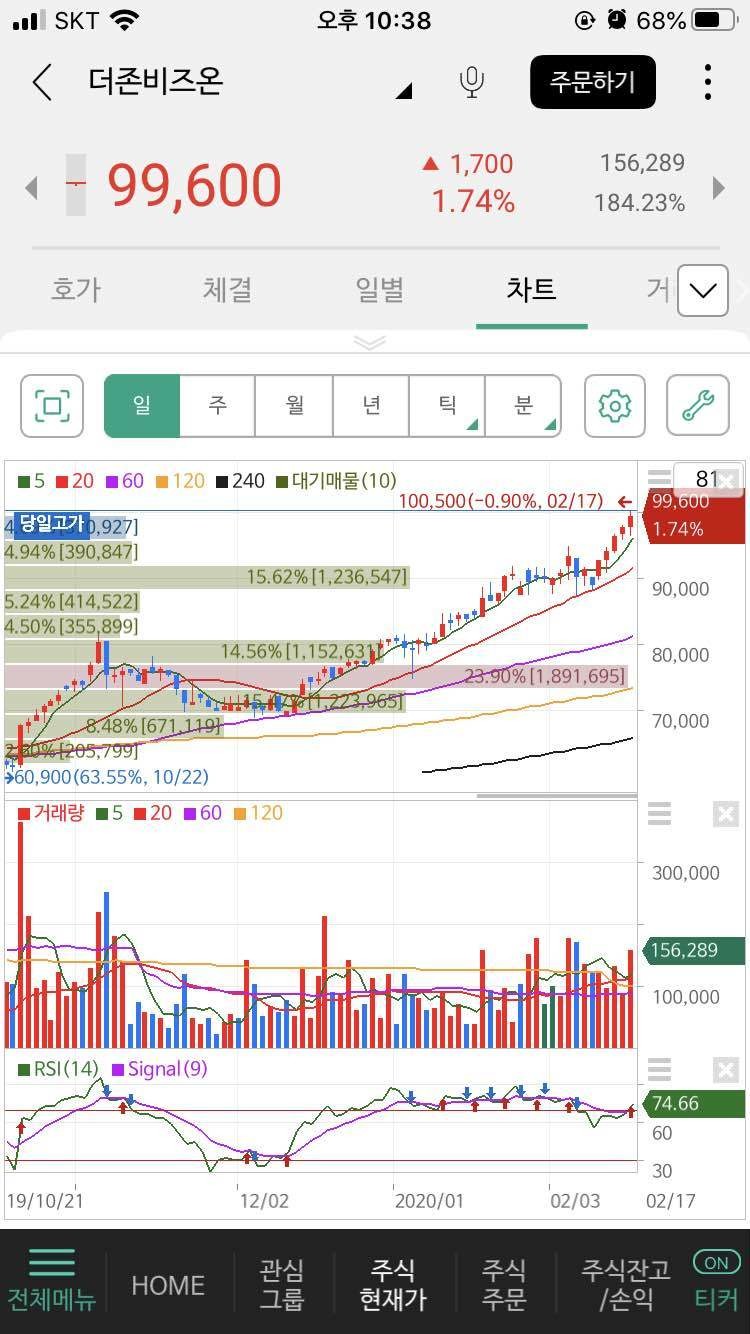Close the RSI indicator panel
The image size is (750, 1334).
(725, 1071)
